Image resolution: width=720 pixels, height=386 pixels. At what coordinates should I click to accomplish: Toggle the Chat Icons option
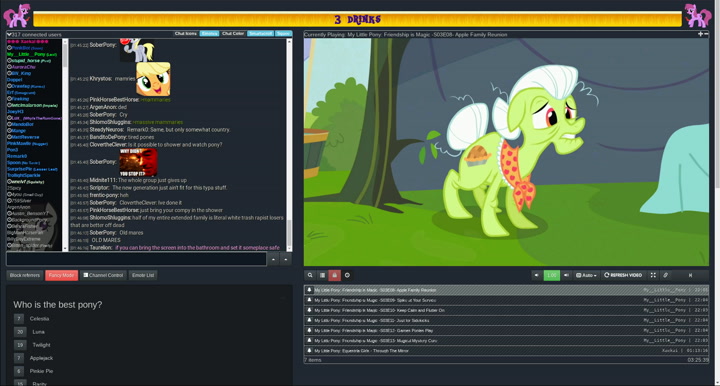186,34
